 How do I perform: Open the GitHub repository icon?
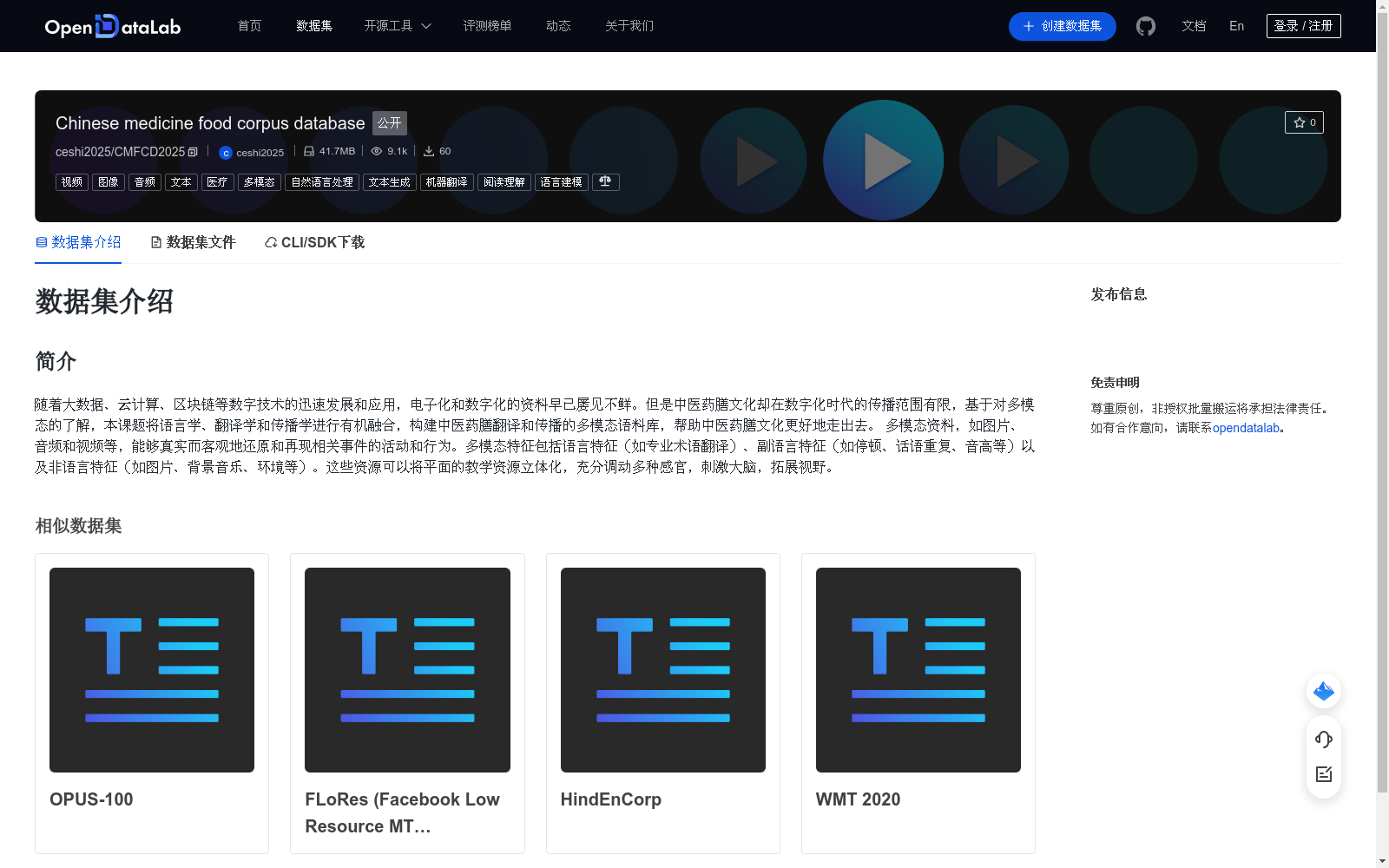coord(1146,26)
